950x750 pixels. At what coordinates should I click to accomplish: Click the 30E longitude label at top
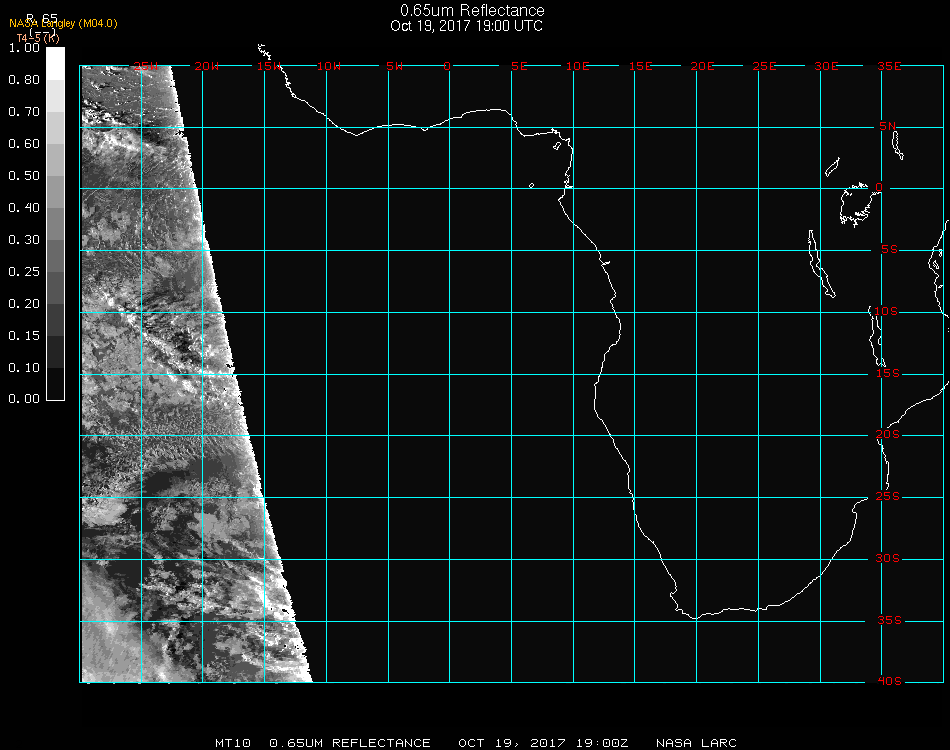[826, 66]
